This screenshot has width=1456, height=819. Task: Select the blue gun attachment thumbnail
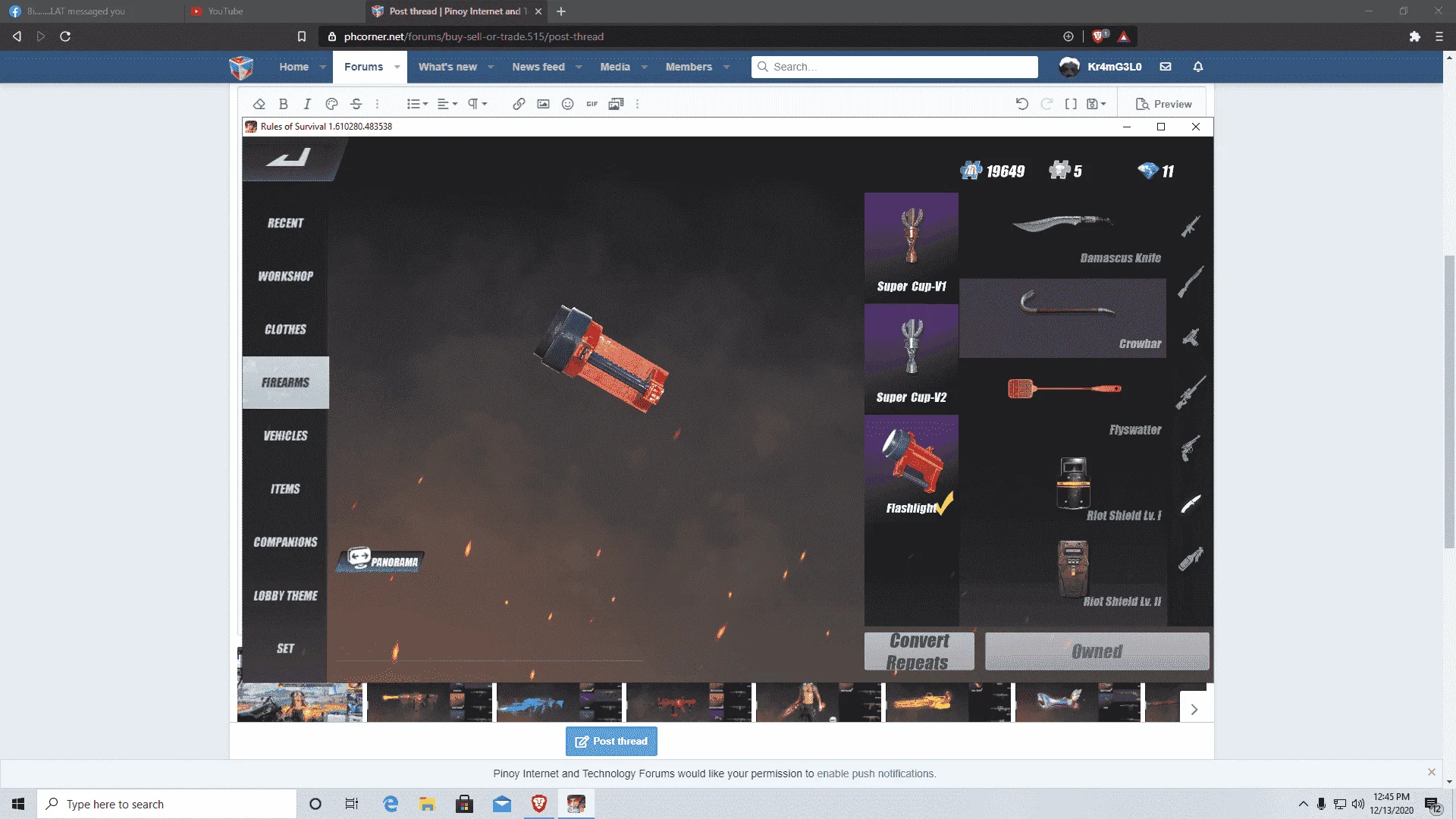tap(559, 702)
